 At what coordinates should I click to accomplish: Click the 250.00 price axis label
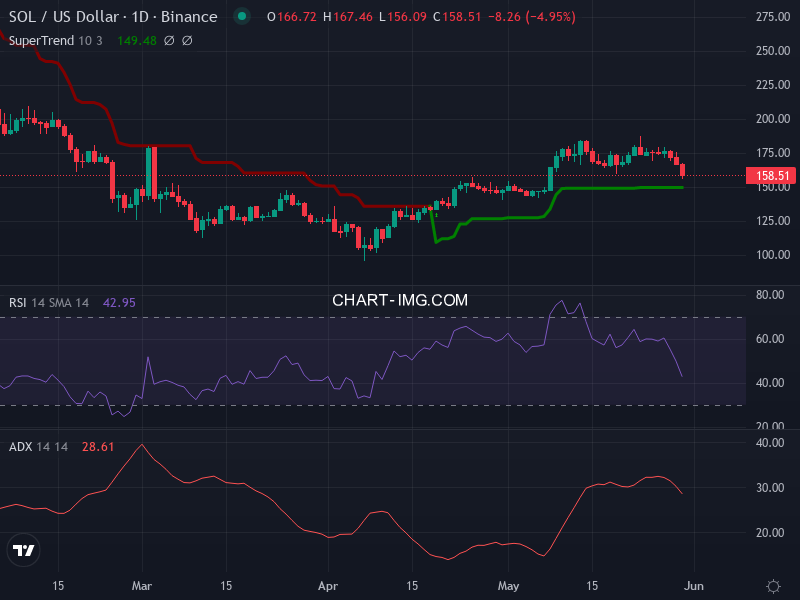pos(773,51)
